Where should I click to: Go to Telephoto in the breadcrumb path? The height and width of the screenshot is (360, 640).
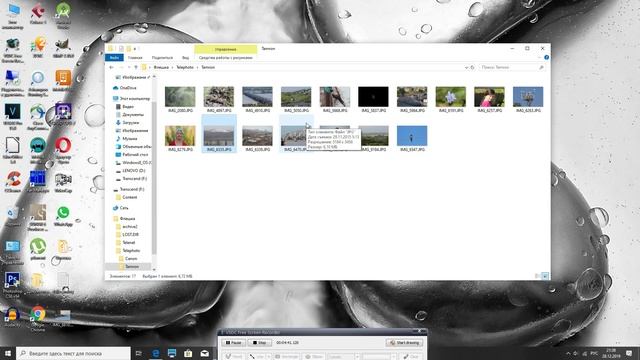[x=185, y=67]
